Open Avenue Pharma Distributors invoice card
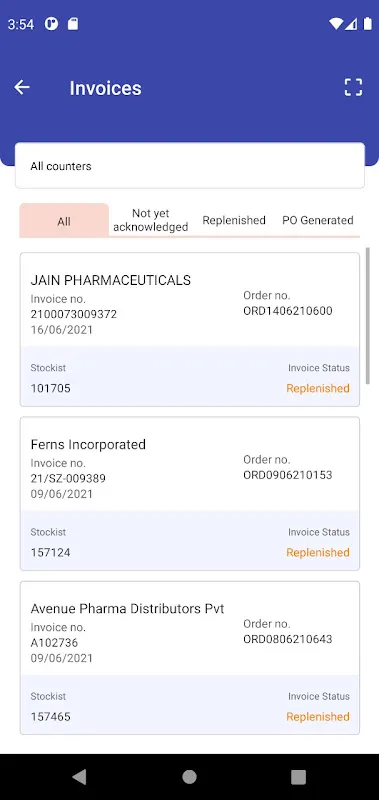The height and width of the screenshot is (800, 379). point(190,658)
